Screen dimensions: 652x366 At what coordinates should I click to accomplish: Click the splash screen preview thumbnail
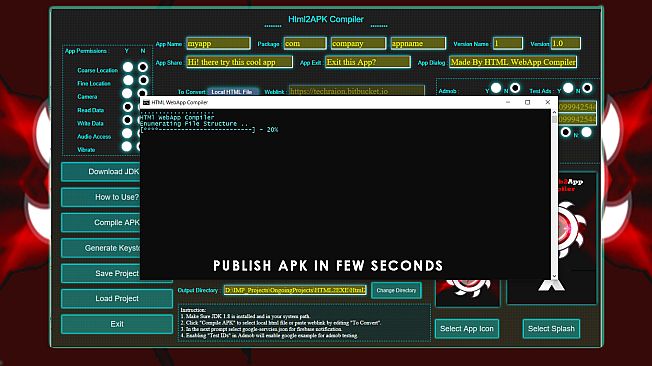pyautogui.click(x=576, y=238)
